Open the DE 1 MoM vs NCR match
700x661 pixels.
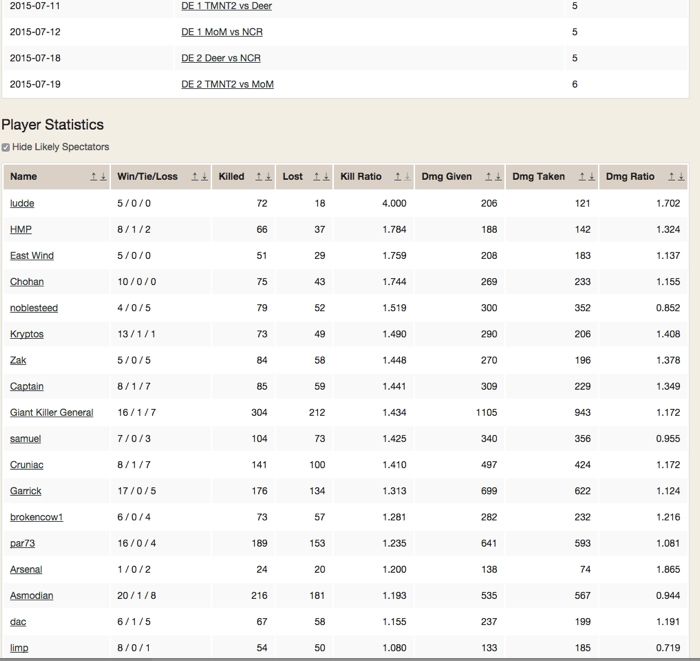[222, 32]
